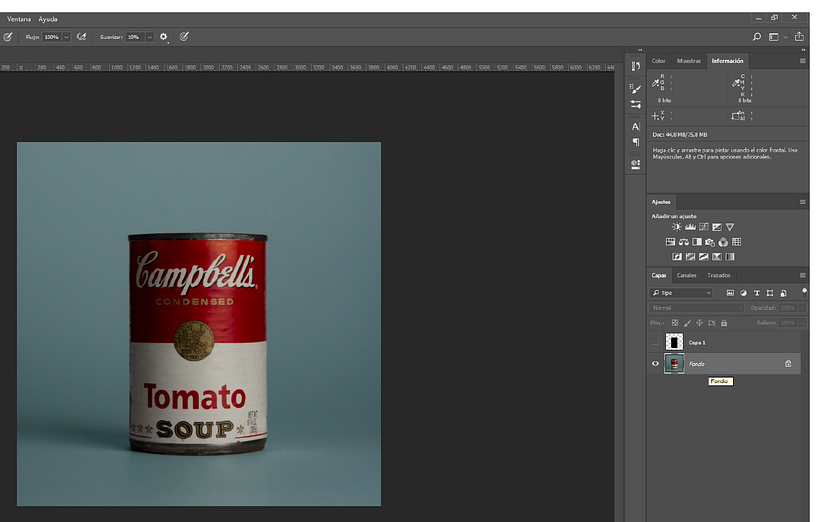Filter layers by shape layers
Image resolution: width=820 pixels, height=522 pixels.
tap(770, 293)
